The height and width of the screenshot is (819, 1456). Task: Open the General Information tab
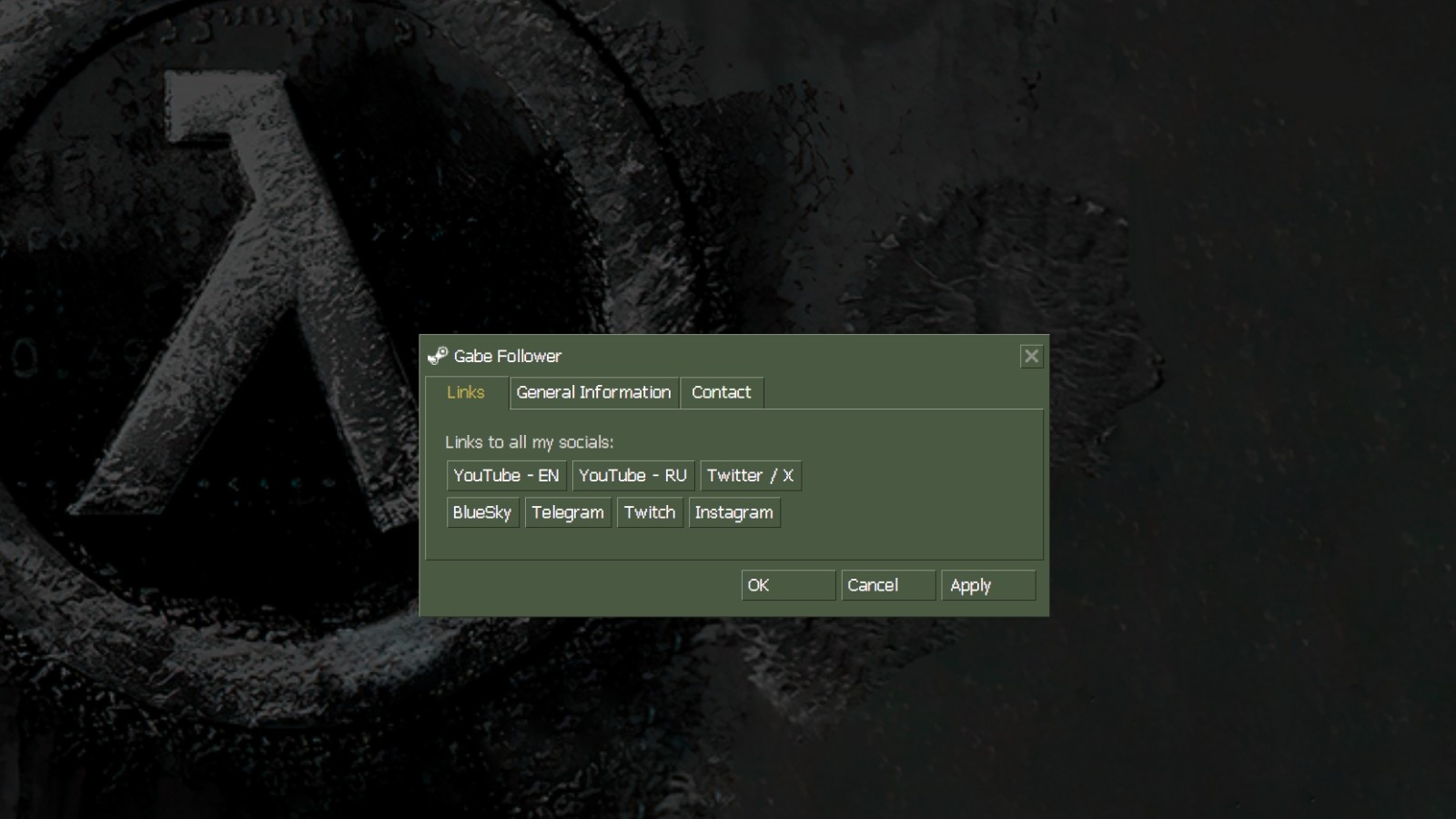point(593,392)
